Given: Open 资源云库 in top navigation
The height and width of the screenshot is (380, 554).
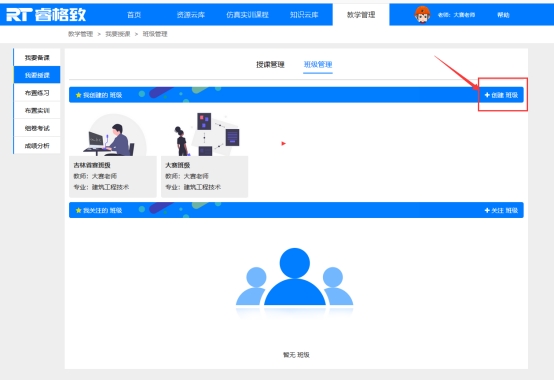Looking at the screenshot, I should (x=191, y=15).
